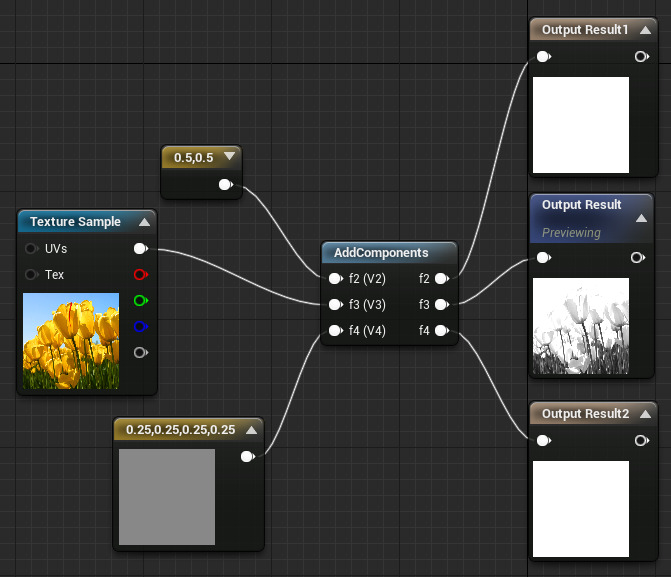Click the UVs input pin on Texture Sample
The image size is (671, 577).
(32, 248)
